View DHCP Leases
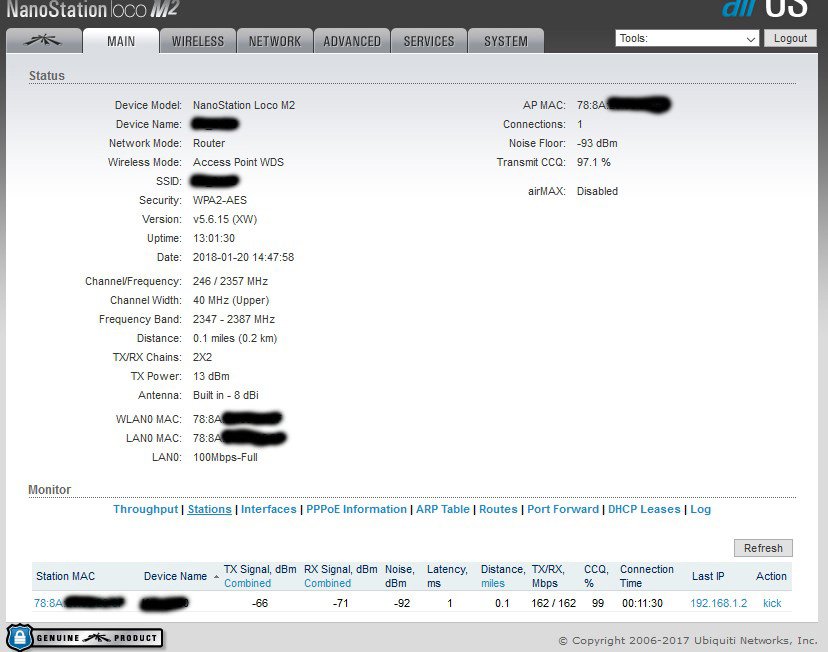The image size is (828, 652). [x=644, y=509]
